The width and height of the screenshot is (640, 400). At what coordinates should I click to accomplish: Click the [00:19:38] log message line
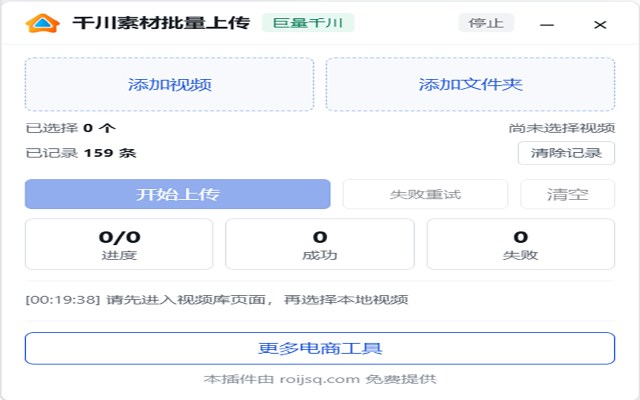coord(217,300)
